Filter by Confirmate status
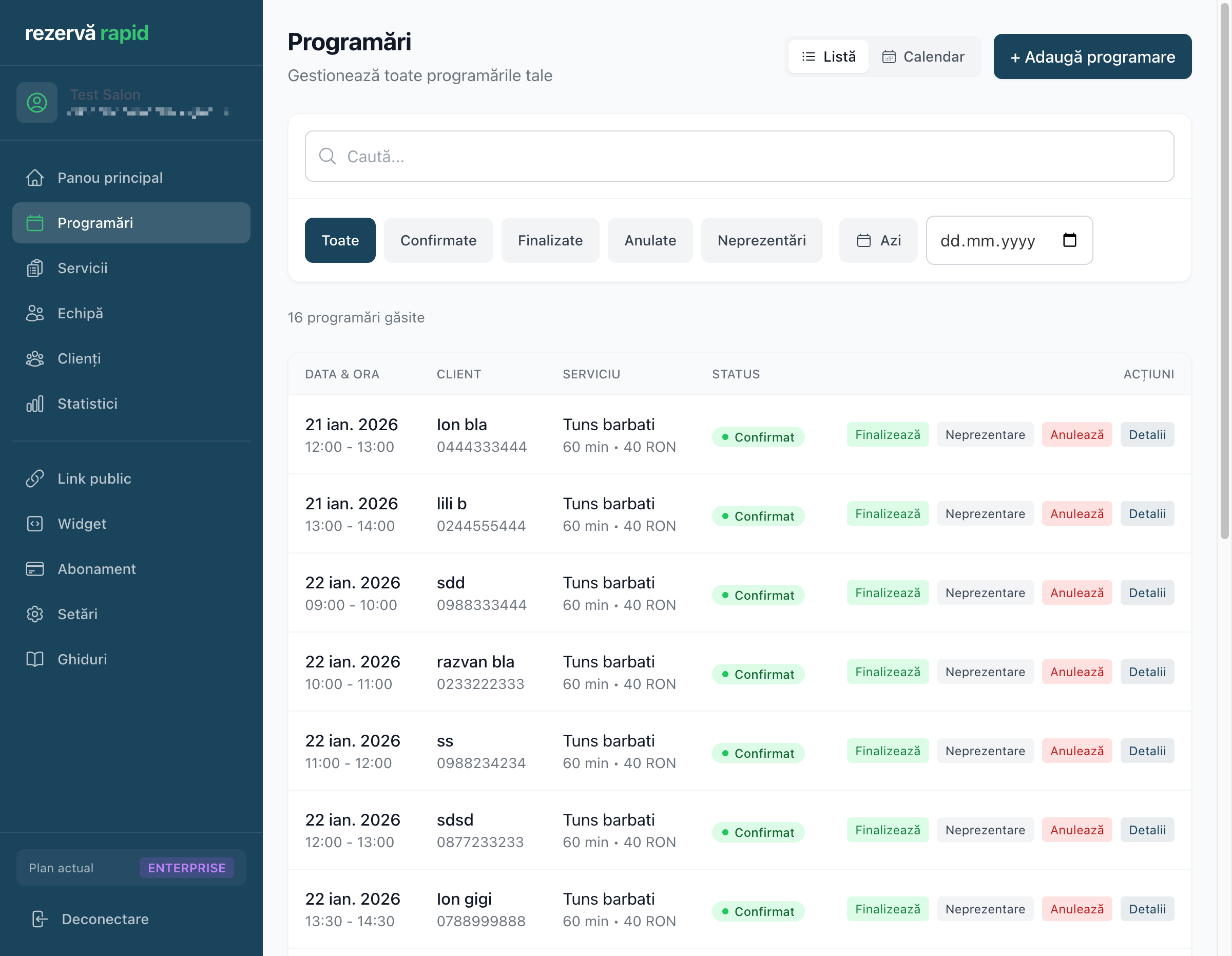1232x956 pixels. (x=438, y=240)
